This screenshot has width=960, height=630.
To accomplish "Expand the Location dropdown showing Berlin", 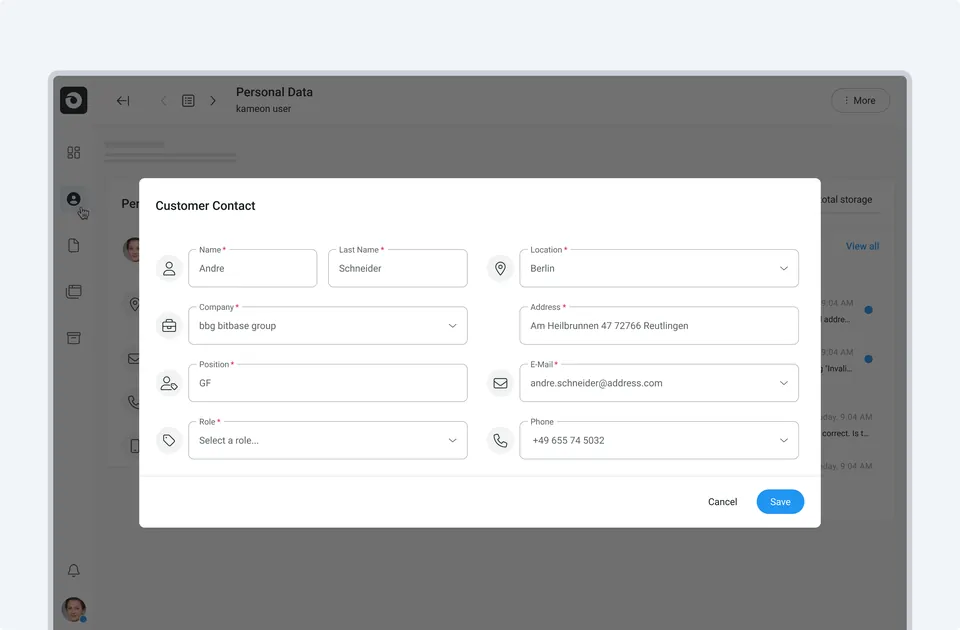I will click(659, 268).
